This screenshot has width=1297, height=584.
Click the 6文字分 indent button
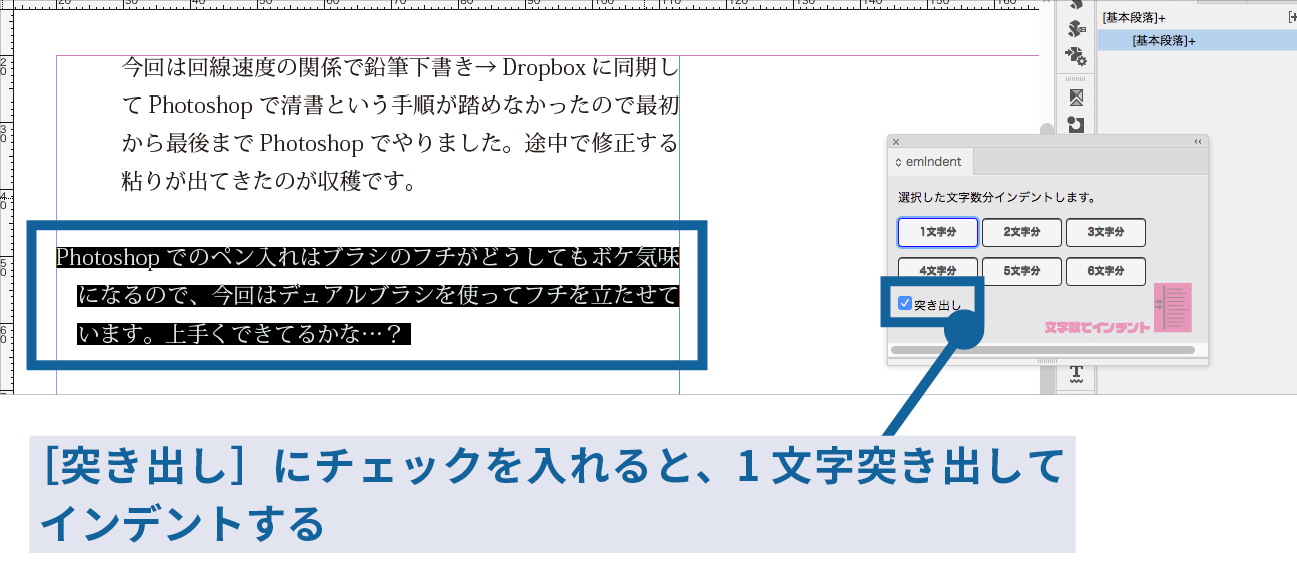1106,271
